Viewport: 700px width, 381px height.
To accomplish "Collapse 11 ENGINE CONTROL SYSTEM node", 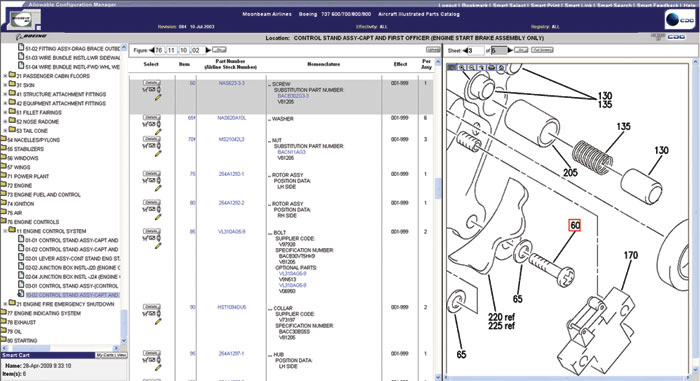I will [5, 231].
